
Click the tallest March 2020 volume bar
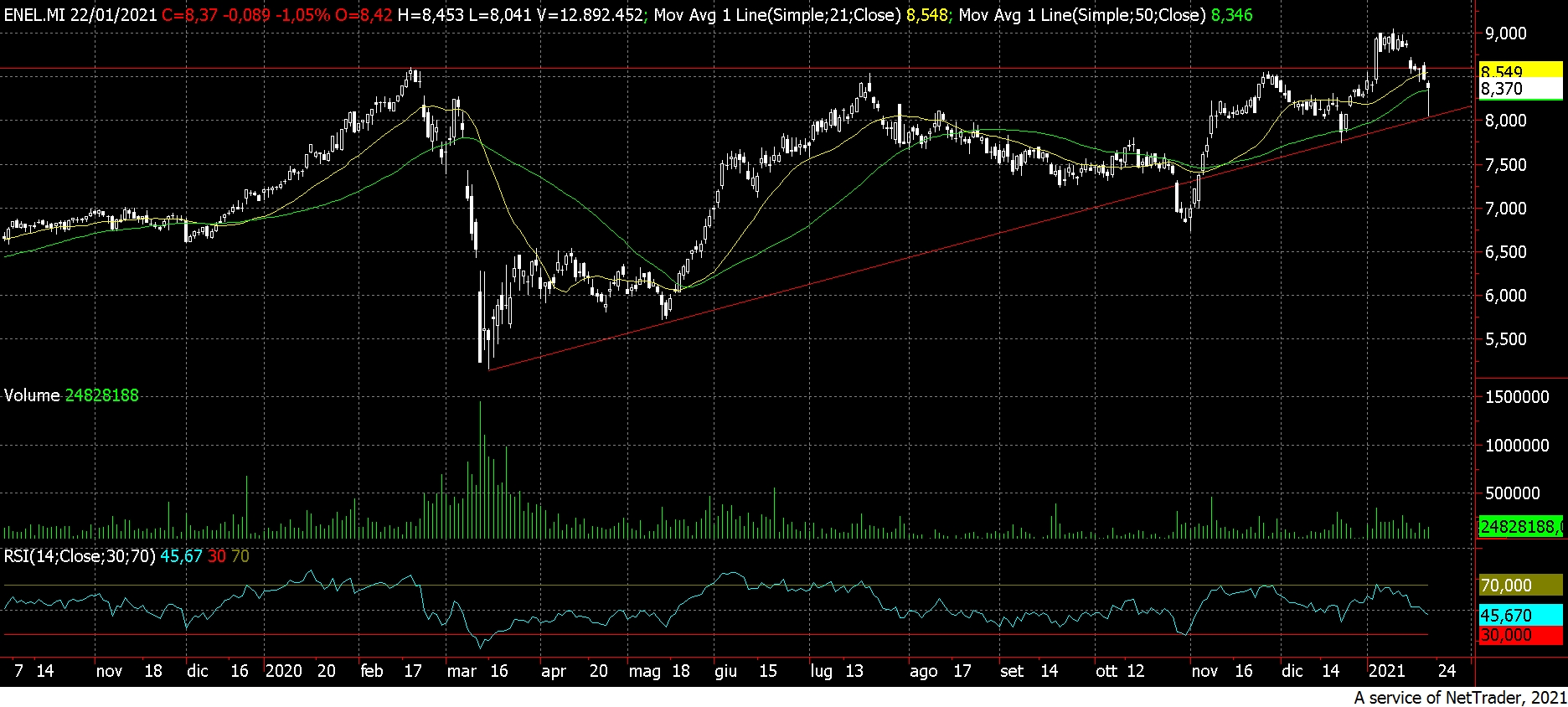[481, 470]
